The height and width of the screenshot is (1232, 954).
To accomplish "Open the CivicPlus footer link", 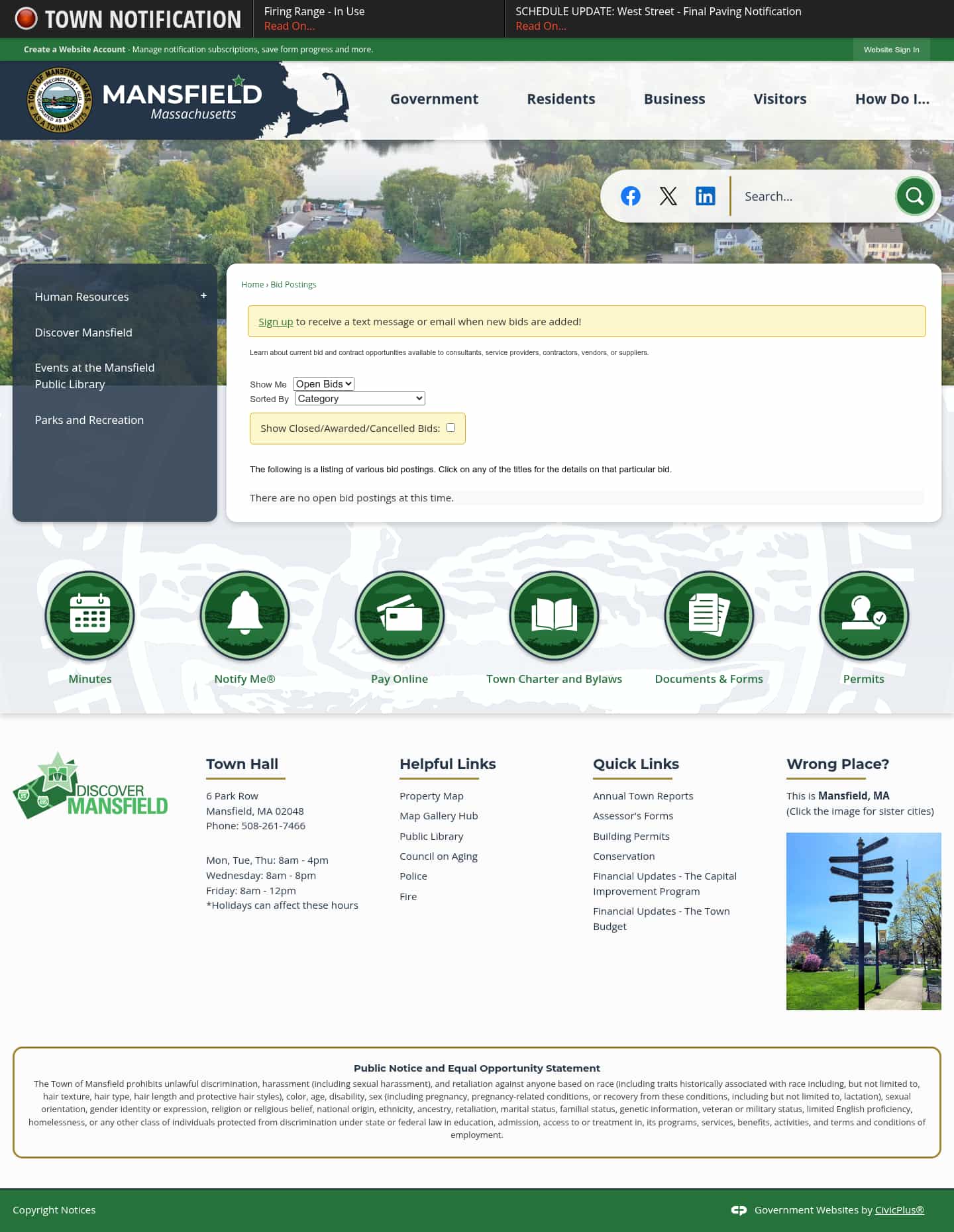I will [899, 1210].
